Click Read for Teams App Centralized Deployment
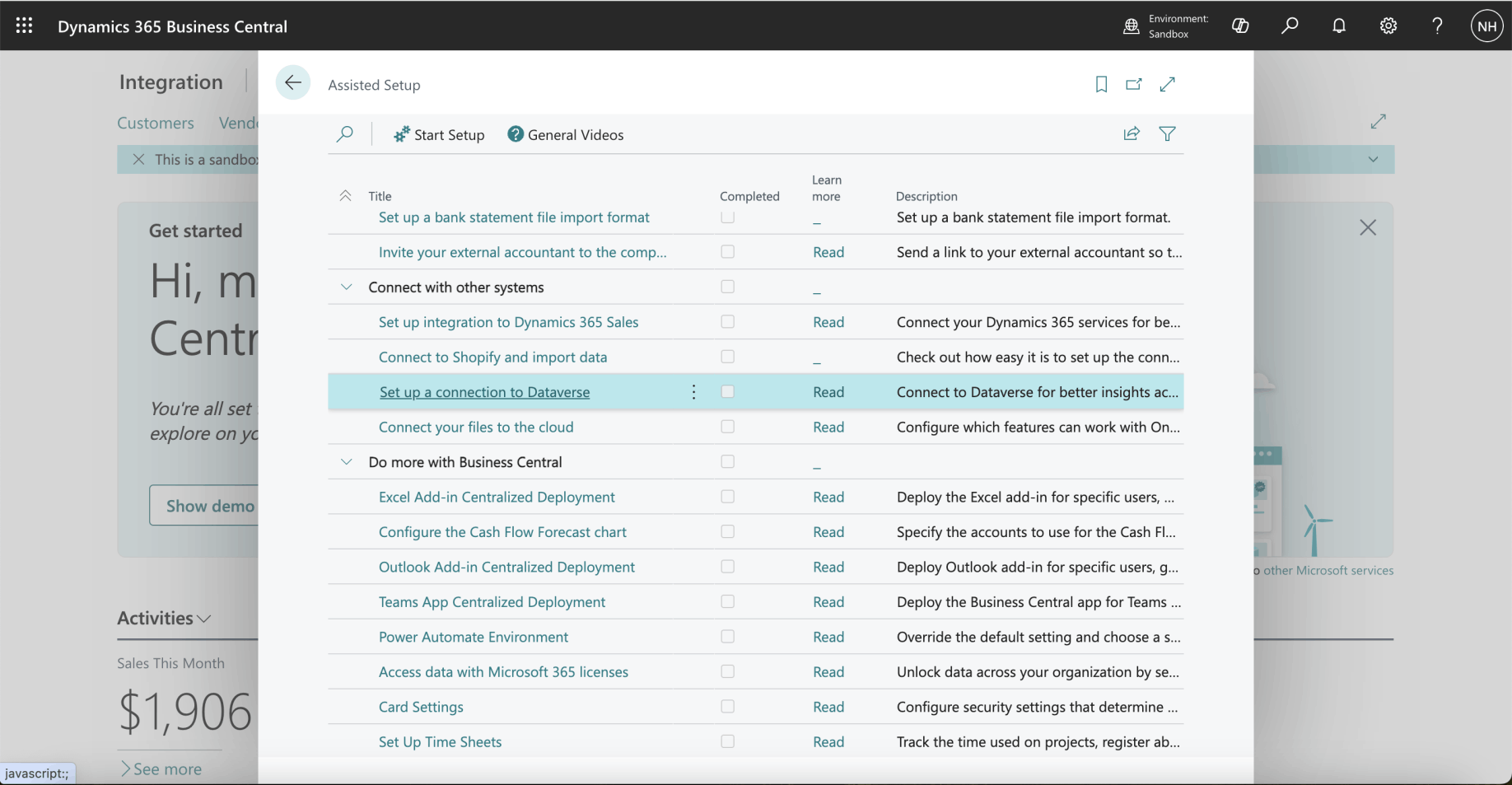Image resolution: width=1512 pixels, height=785 pixels. 828,602
